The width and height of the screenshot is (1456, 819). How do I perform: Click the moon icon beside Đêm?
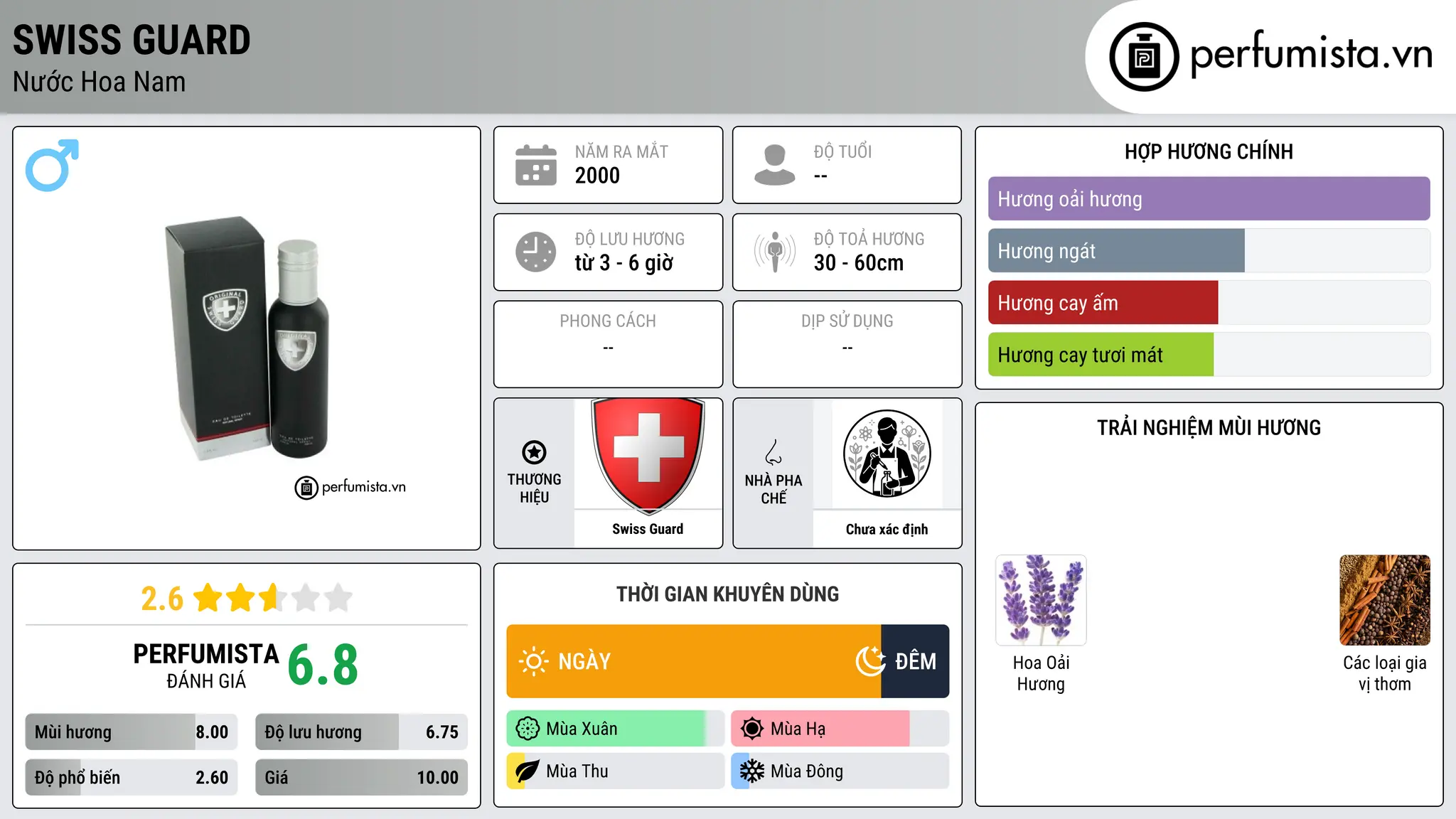[x=870, y=661]
